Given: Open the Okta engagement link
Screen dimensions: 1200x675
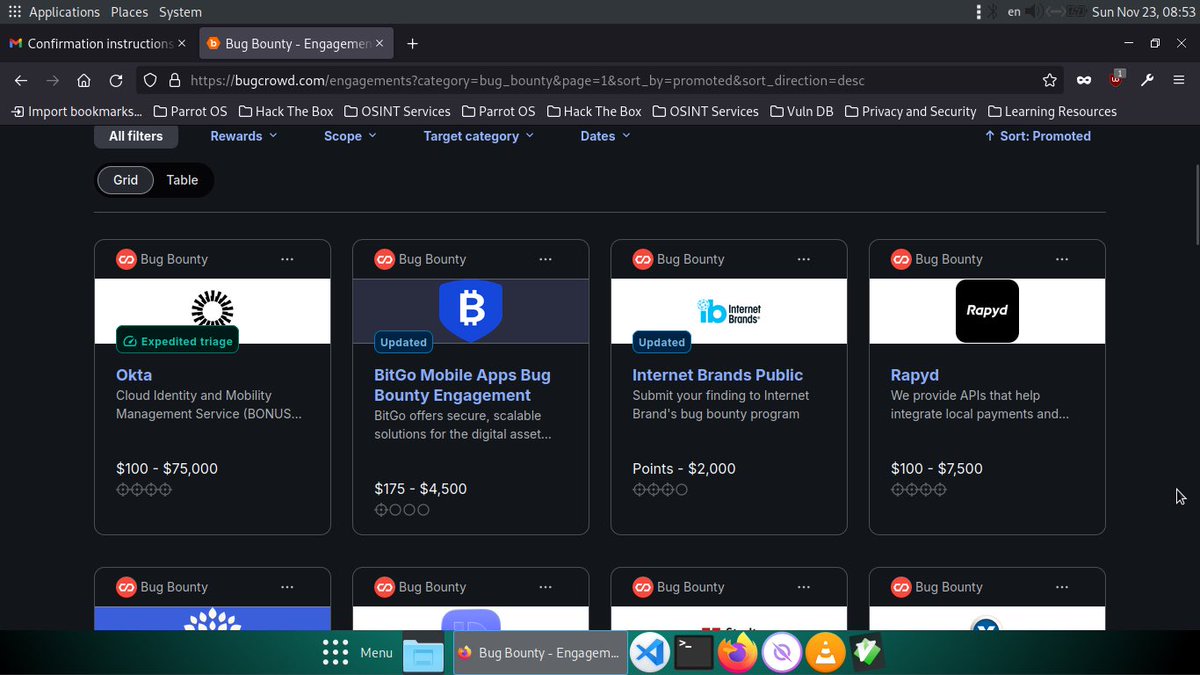Looking at the screenshot, I should click(x=134, y=375).
